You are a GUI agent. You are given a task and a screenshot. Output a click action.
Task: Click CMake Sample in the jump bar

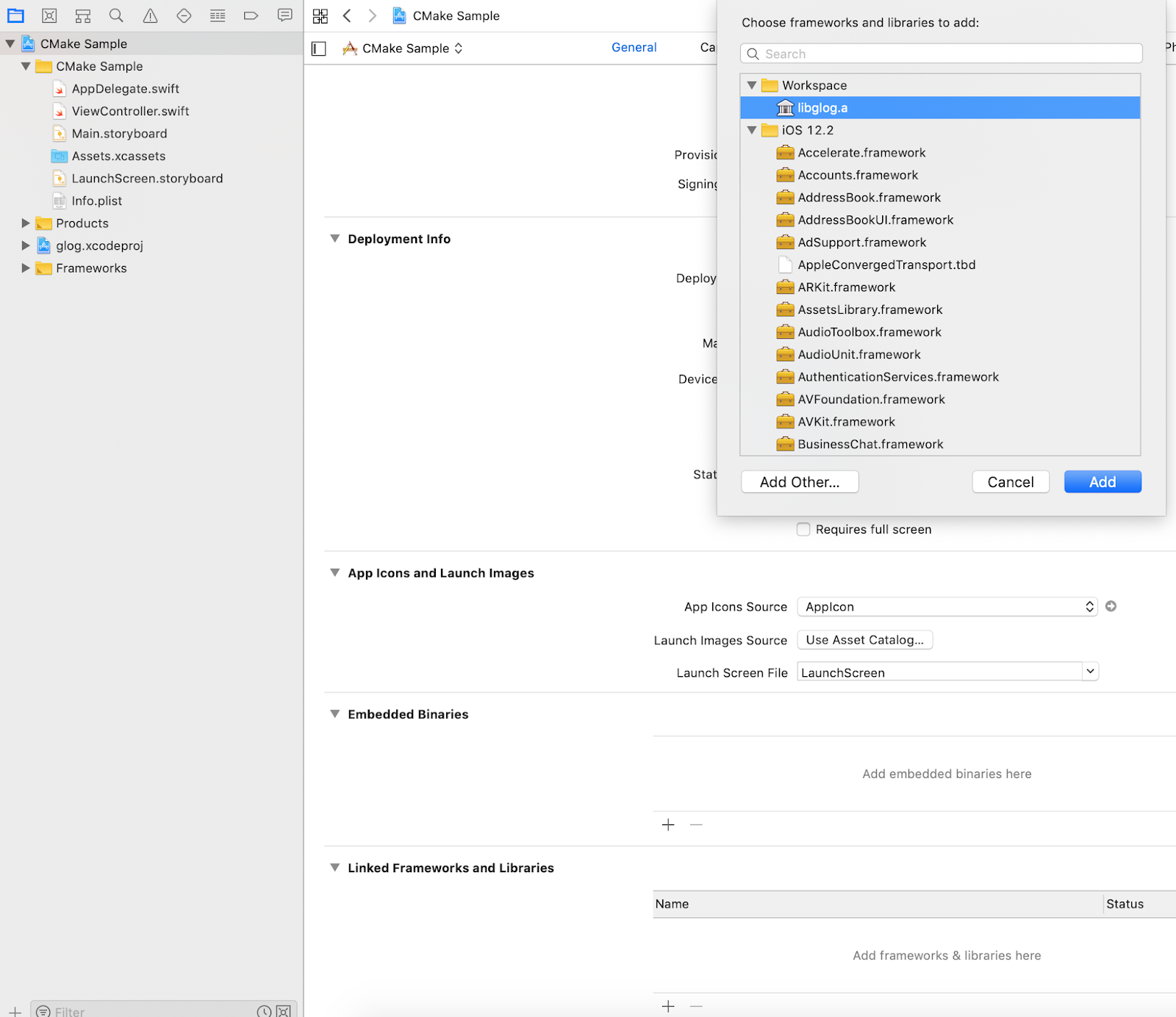(446, 15)
